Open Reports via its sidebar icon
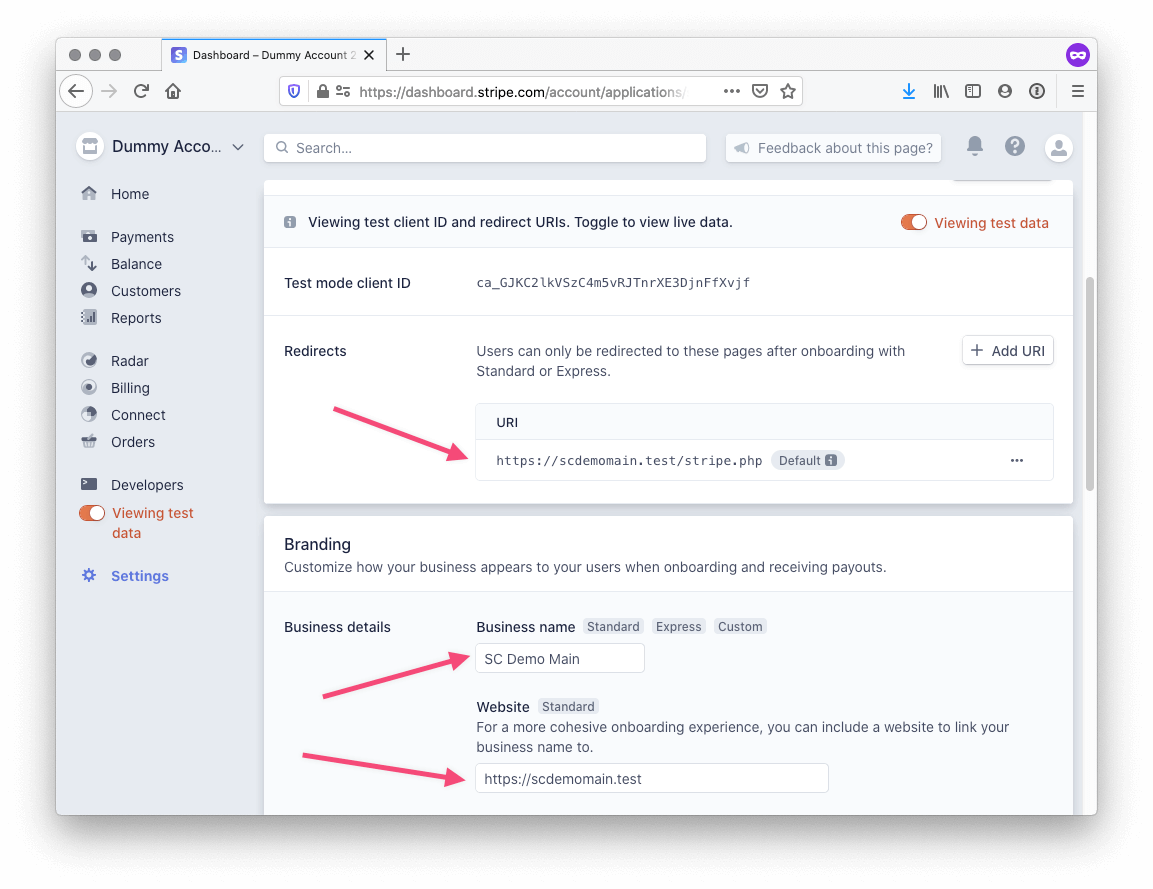 click(91, 317)
